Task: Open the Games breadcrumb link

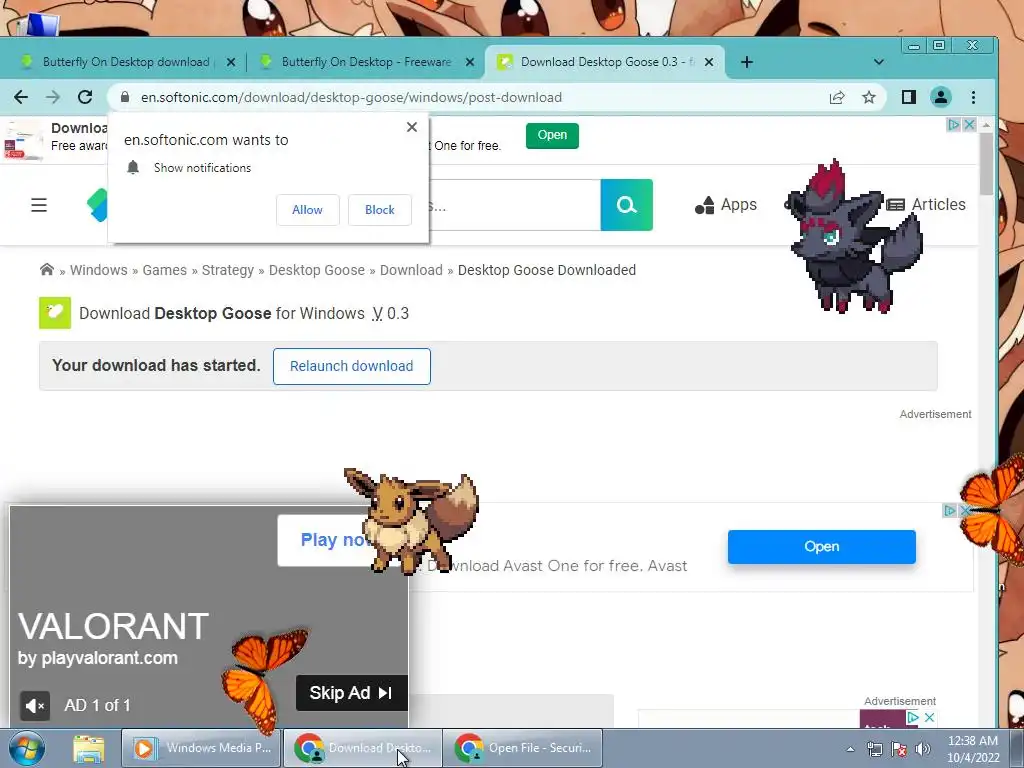Action: pyautogui.click(x=165, y=270)
